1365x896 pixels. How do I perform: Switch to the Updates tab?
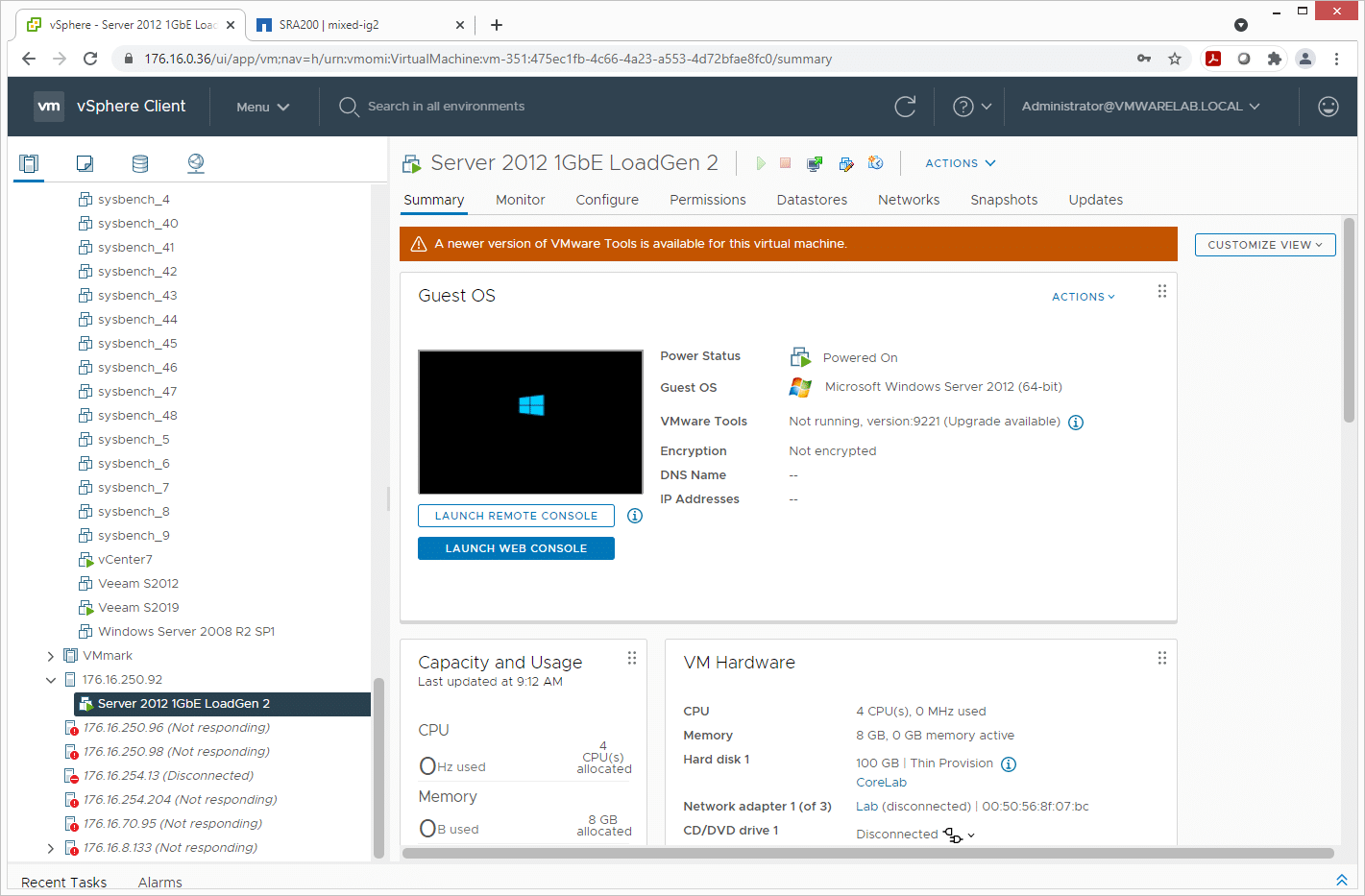coord(1096,200)
